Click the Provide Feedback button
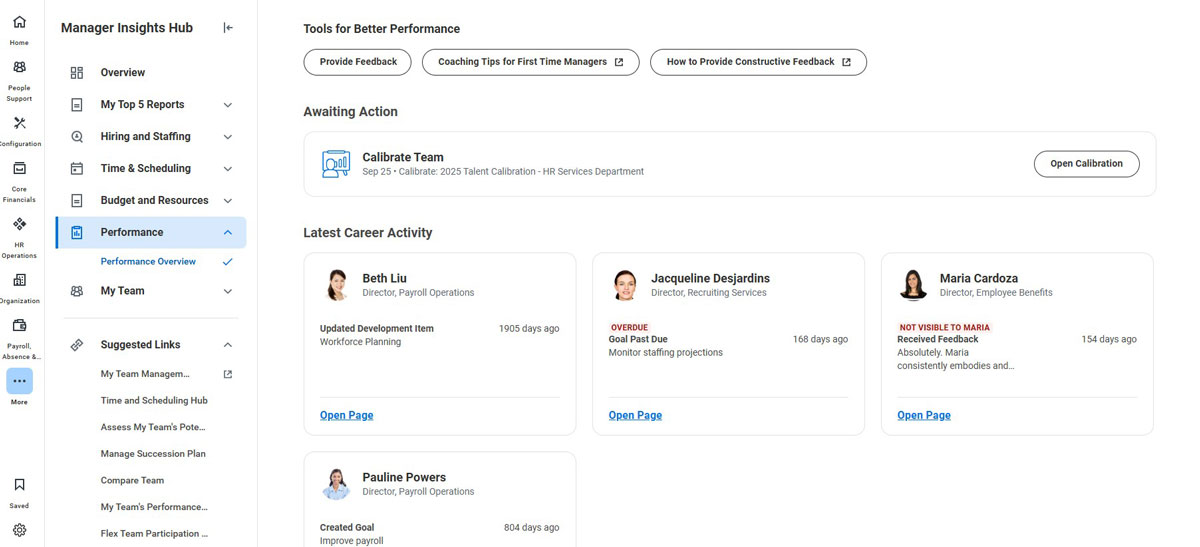The height and width of the screenshot is (547, 1200). pyautogui.click(x=358, y=62)
